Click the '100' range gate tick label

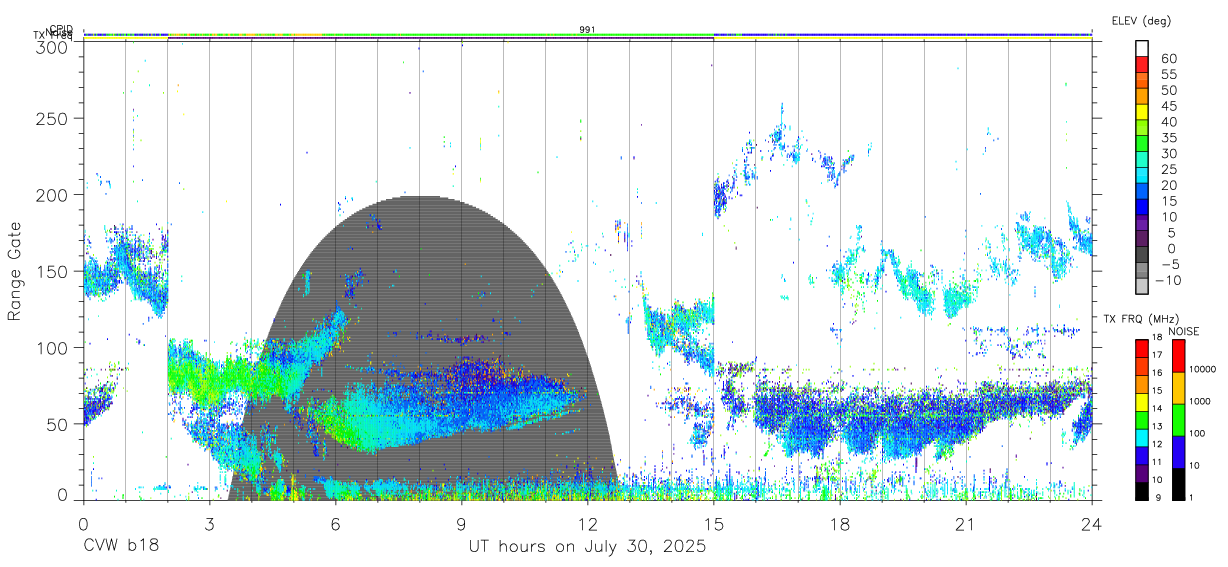tap(54, 348)
